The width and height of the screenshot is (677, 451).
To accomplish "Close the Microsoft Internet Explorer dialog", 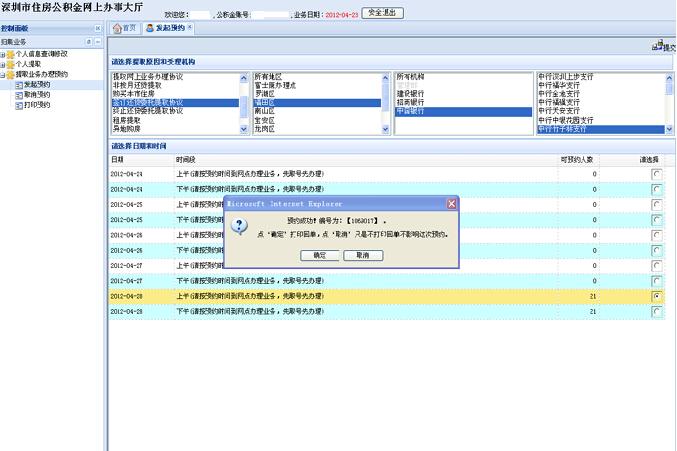I will tap(451, 203).
